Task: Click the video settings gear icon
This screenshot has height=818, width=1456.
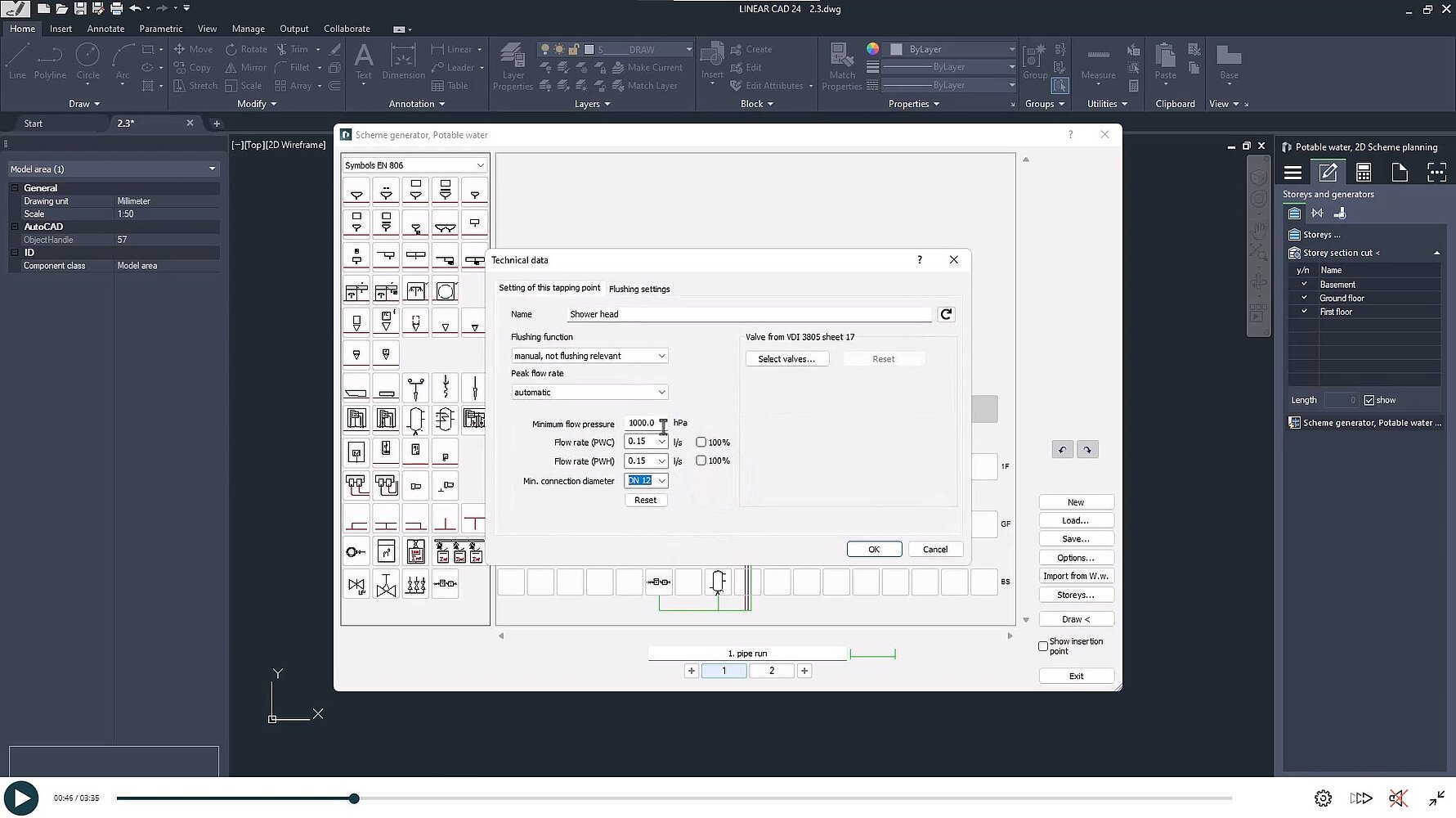Action: [x=1323, y=798]
